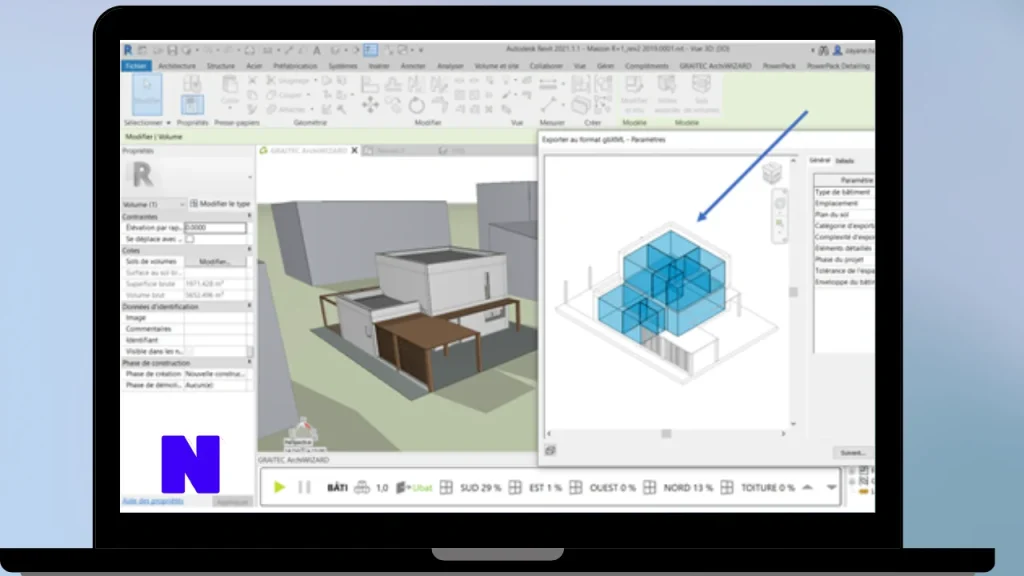Open the Structure ribbon tab
The image size is (1024, 576).
coord(221,66)
